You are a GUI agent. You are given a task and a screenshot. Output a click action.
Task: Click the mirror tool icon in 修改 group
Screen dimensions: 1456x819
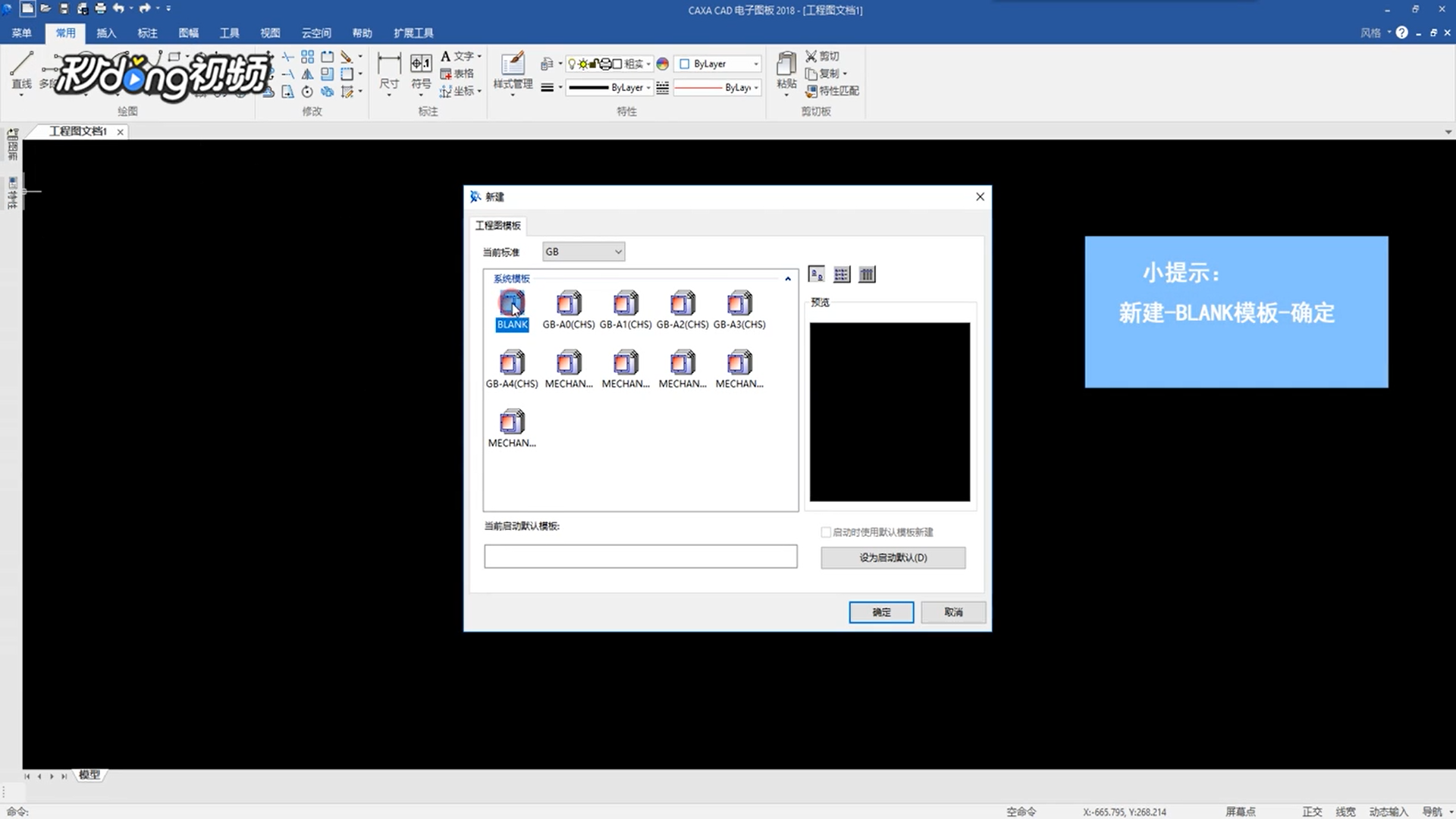click(307, 74)
